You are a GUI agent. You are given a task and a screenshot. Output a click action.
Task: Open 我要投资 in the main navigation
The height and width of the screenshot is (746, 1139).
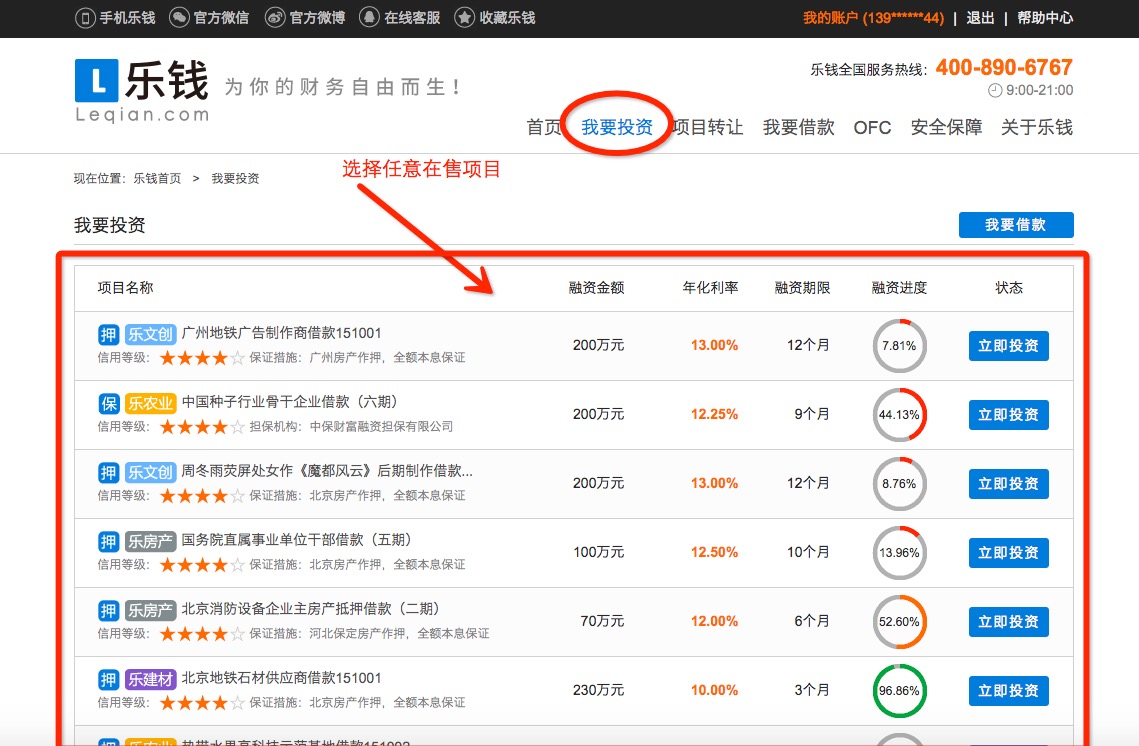tap(617, 127)
